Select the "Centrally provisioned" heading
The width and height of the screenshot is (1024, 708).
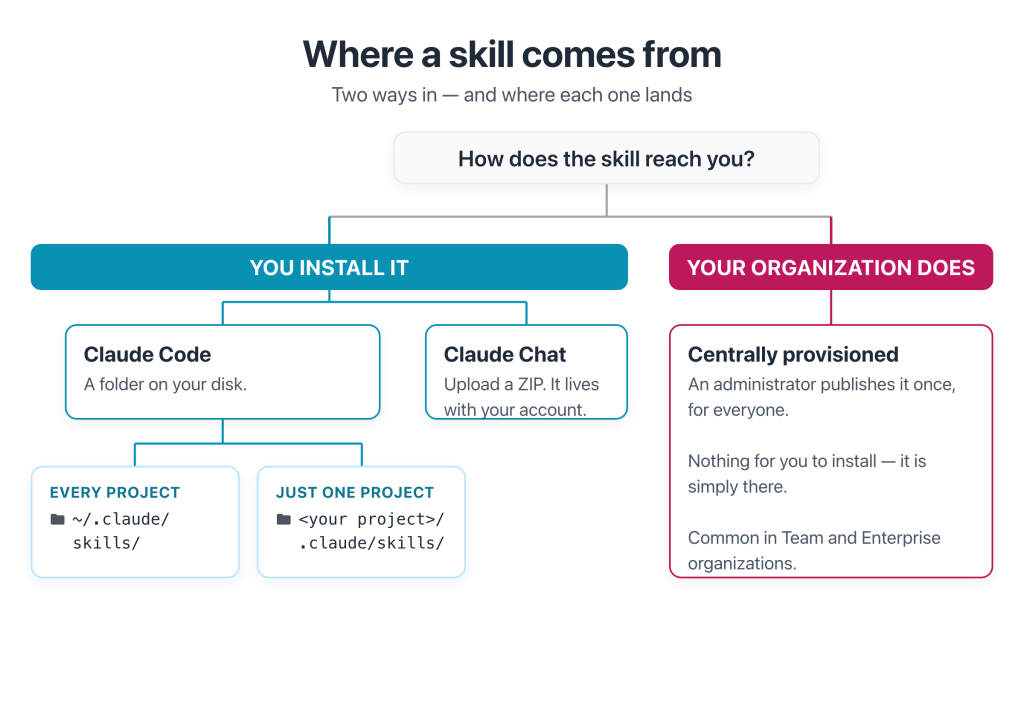[793, 354]
